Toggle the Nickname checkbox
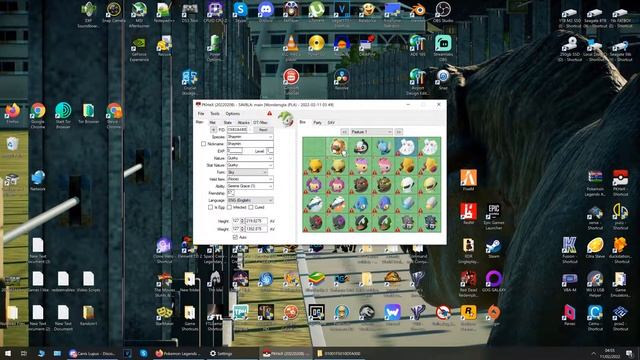640x360 pixels. (x=203, y=144)
